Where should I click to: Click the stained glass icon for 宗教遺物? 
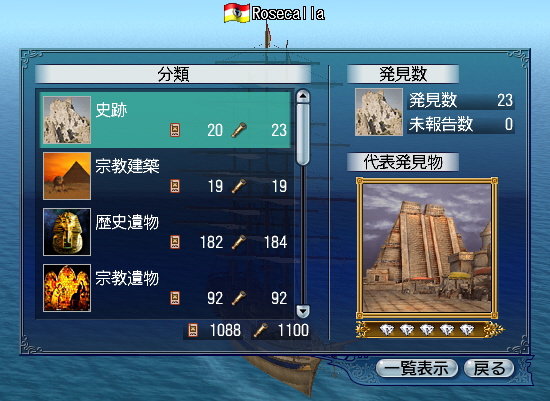click(x=67, y=288)
